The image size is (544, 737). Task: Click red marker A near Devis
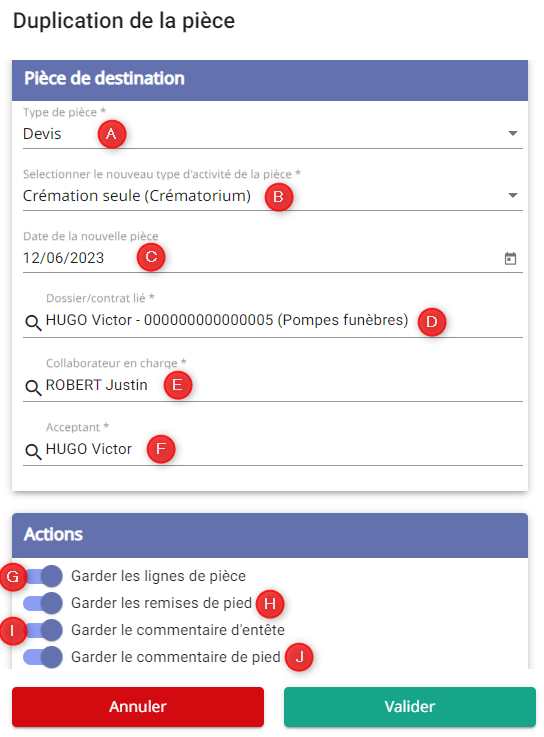coord(111,134)
